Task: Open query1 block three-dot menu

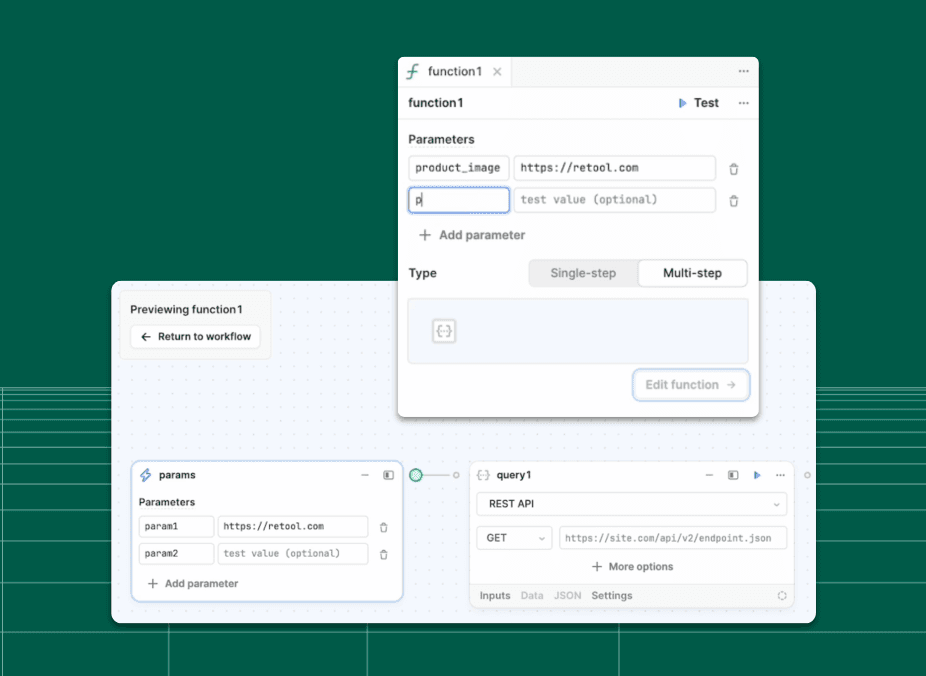Action: (x=780, y=476)
